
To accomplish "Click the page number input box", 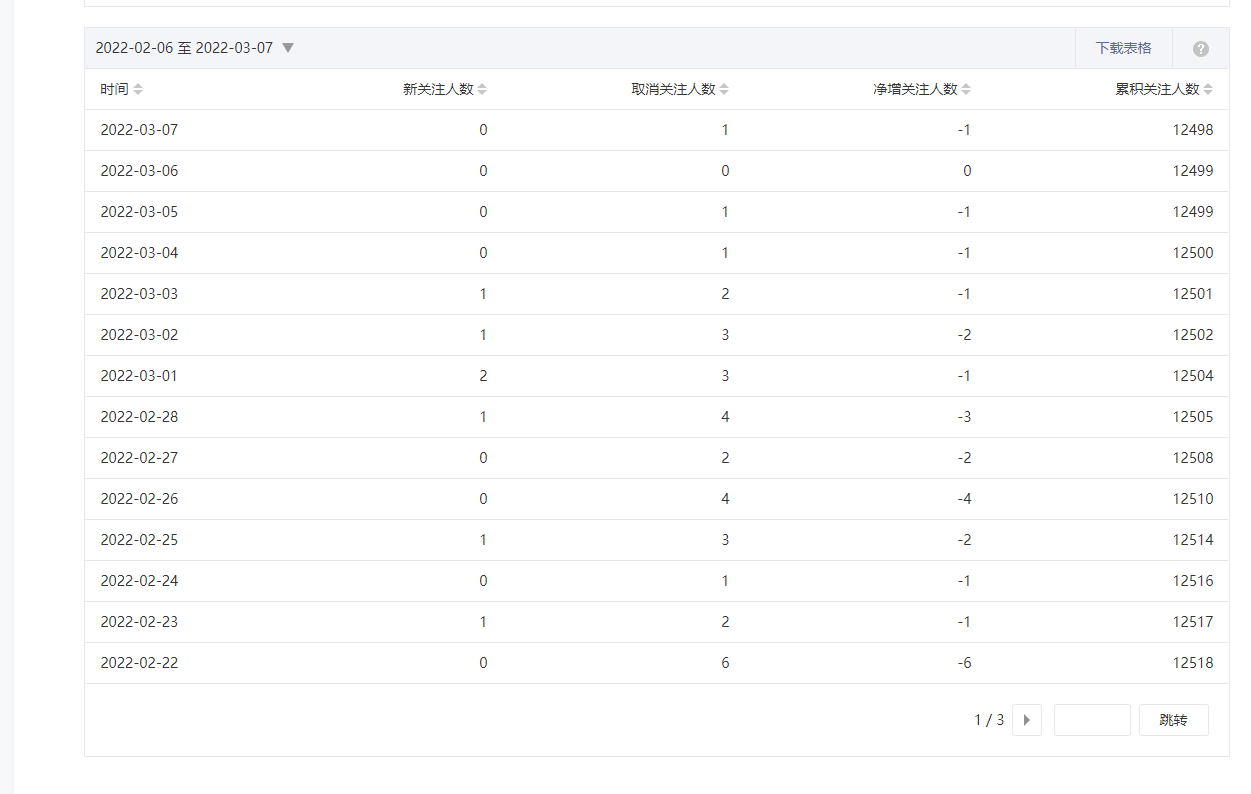I will pos(1092,720).
